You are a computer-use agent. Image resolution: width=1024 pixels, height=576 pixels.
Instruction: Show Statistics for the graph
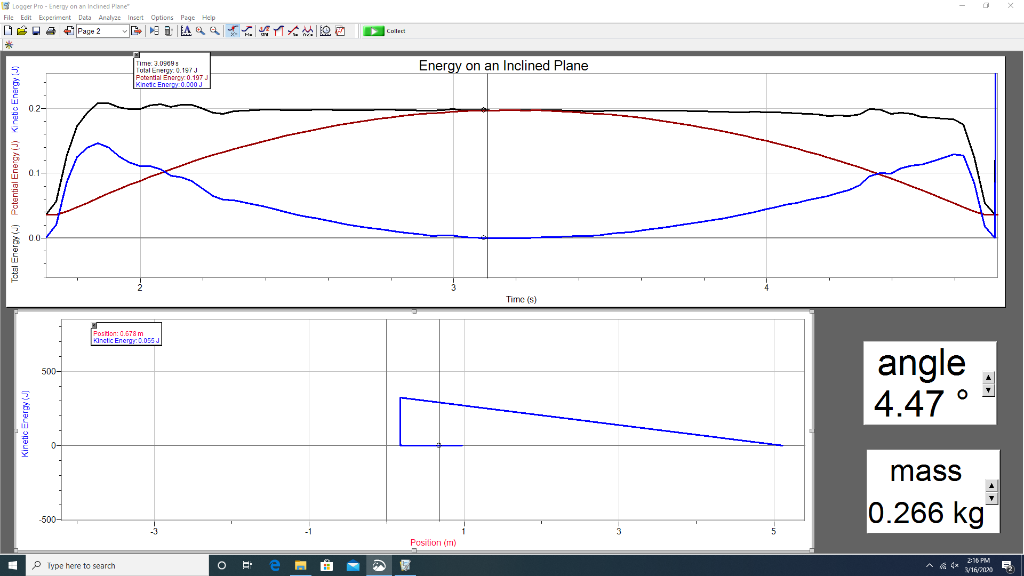point(262,30)
